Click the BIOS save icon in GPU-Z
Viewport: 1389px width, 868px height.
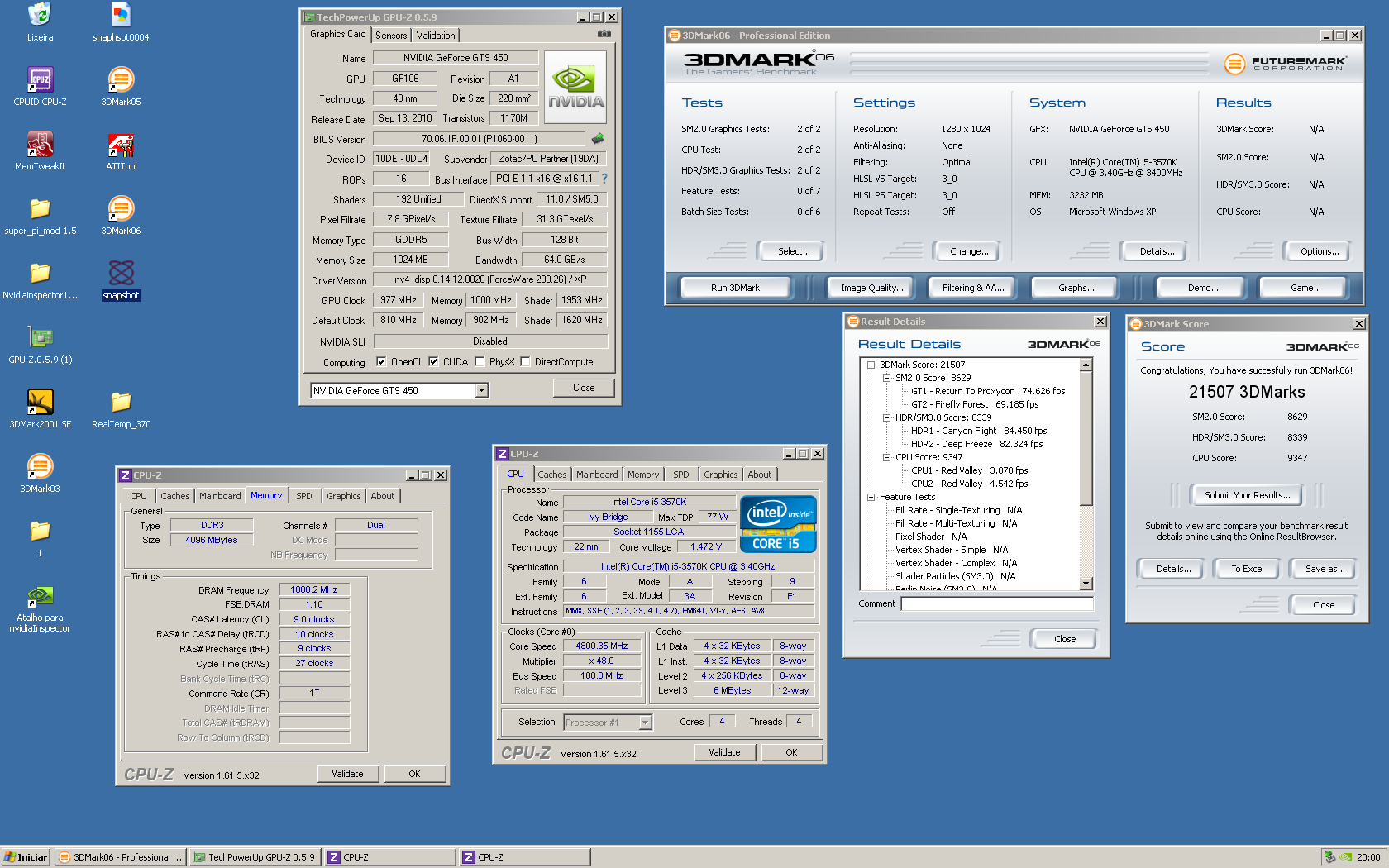598,138
